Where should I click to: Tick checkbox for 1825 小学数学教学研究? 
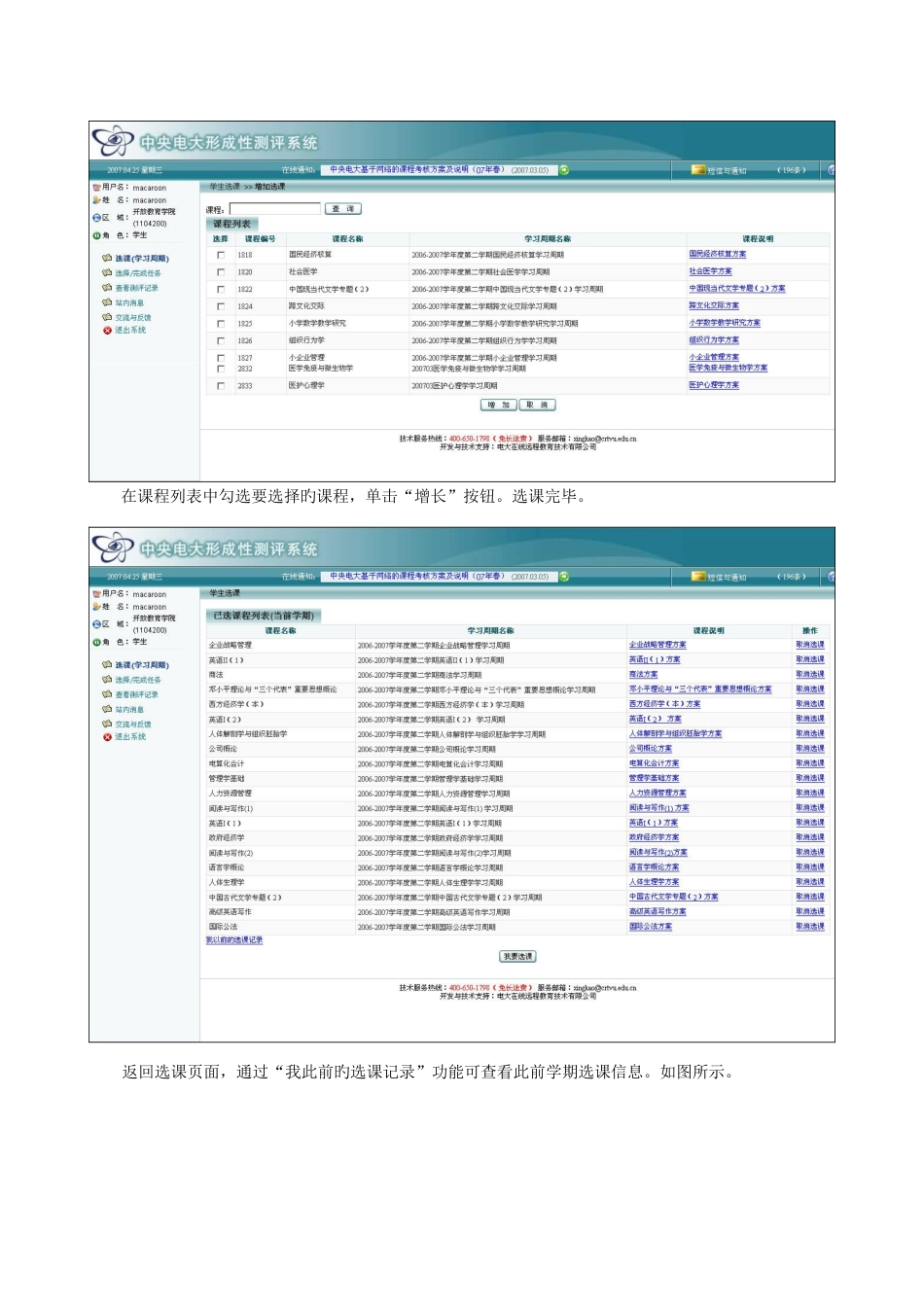pos(221,324)
